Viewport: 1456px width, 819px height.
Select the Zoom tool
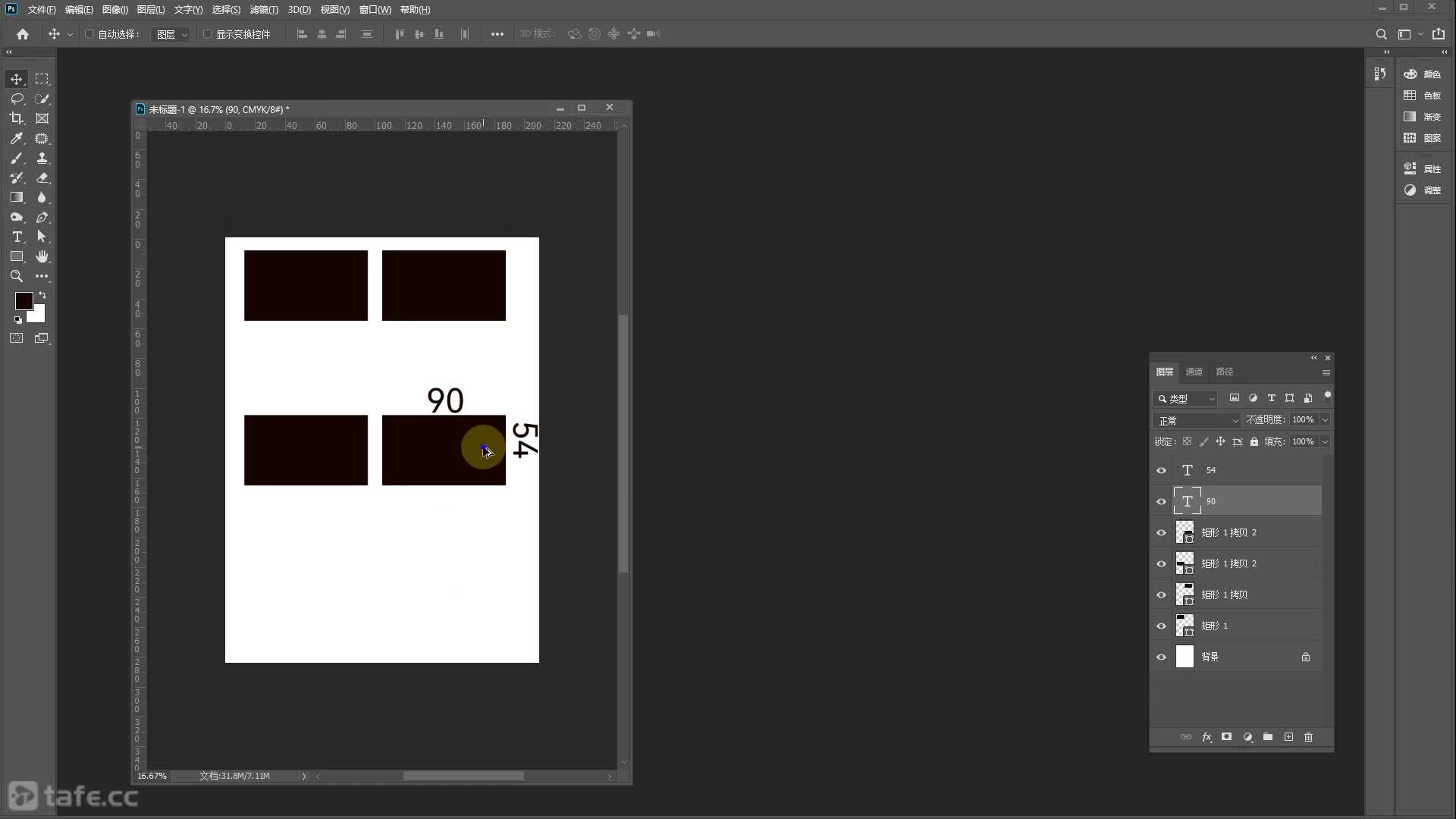point(16,276)
